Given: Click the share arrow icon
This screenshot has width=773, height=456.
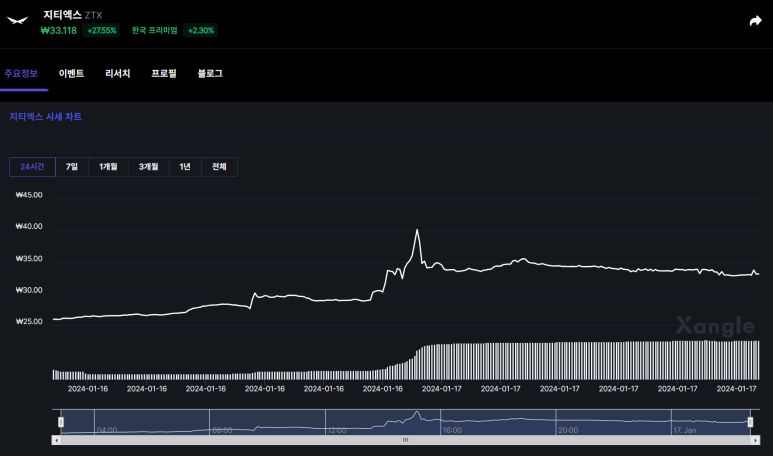Looking at the screenshot, I should point(755,21).
